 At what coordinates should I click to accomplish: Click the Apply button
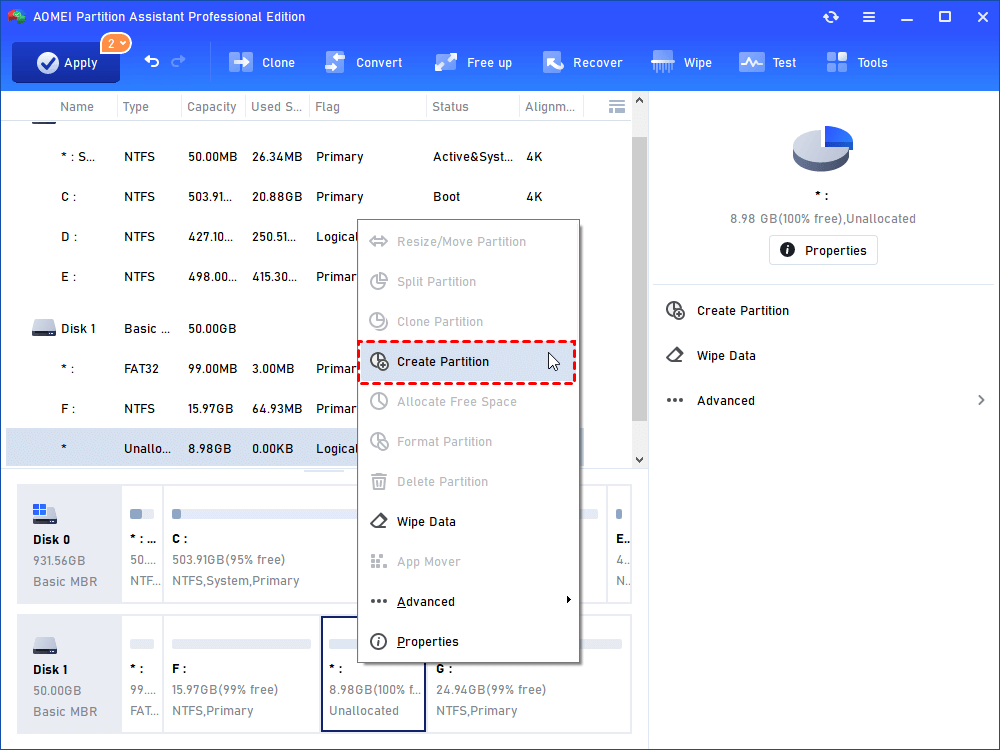66,62
